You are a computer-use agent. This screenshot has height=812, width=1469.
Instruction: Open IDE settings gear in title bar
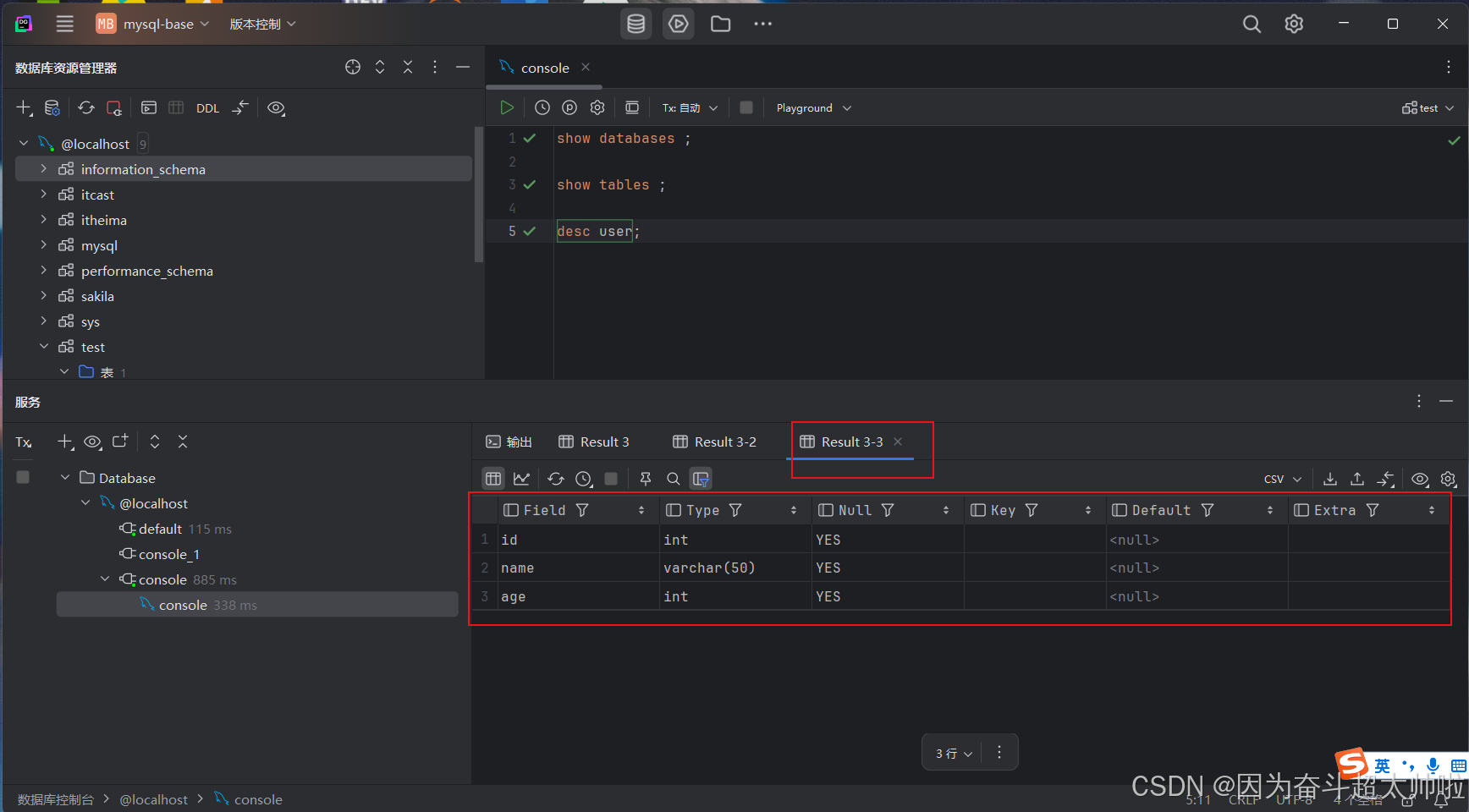(1294, 24)
